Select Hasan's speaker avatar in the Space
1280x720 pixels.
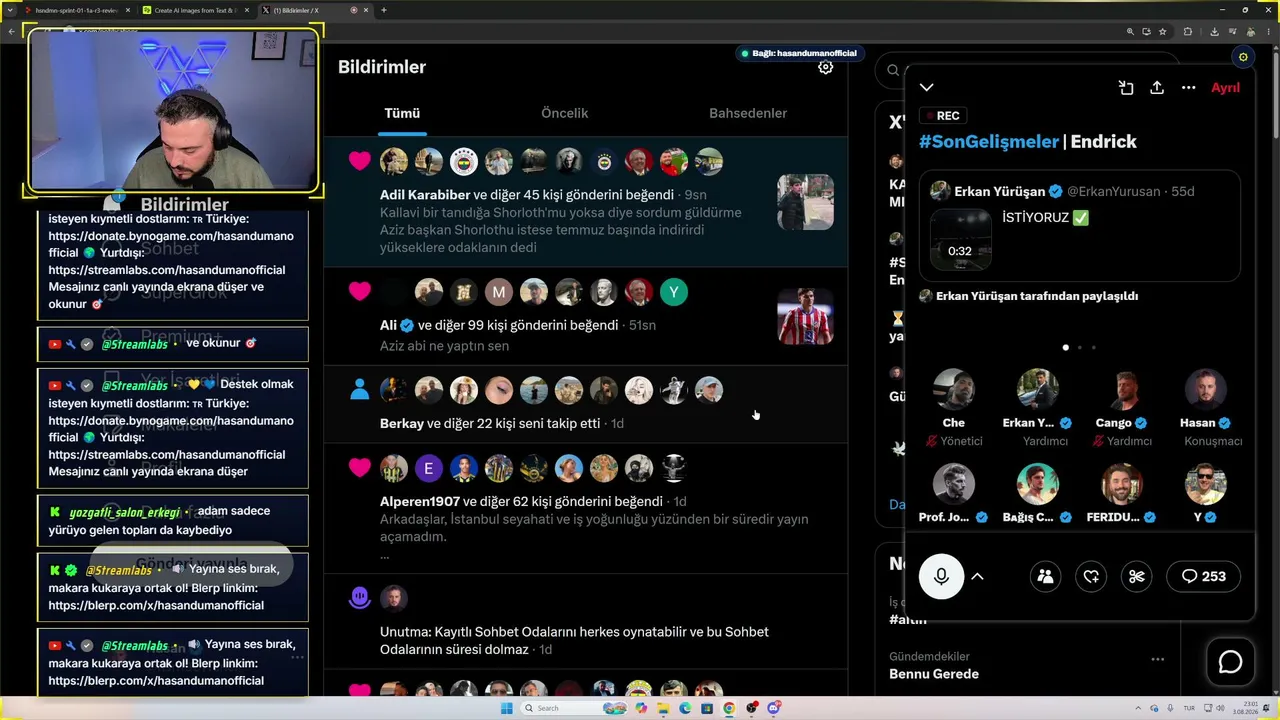pos(1205,390)
